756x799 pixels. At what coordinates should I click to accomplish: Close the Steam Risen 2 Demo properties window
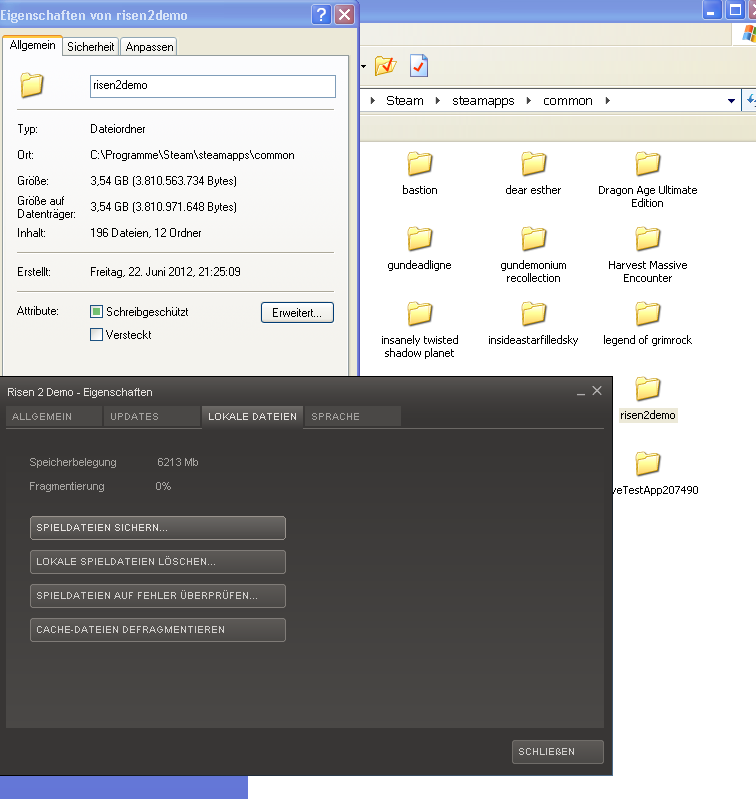597,391
